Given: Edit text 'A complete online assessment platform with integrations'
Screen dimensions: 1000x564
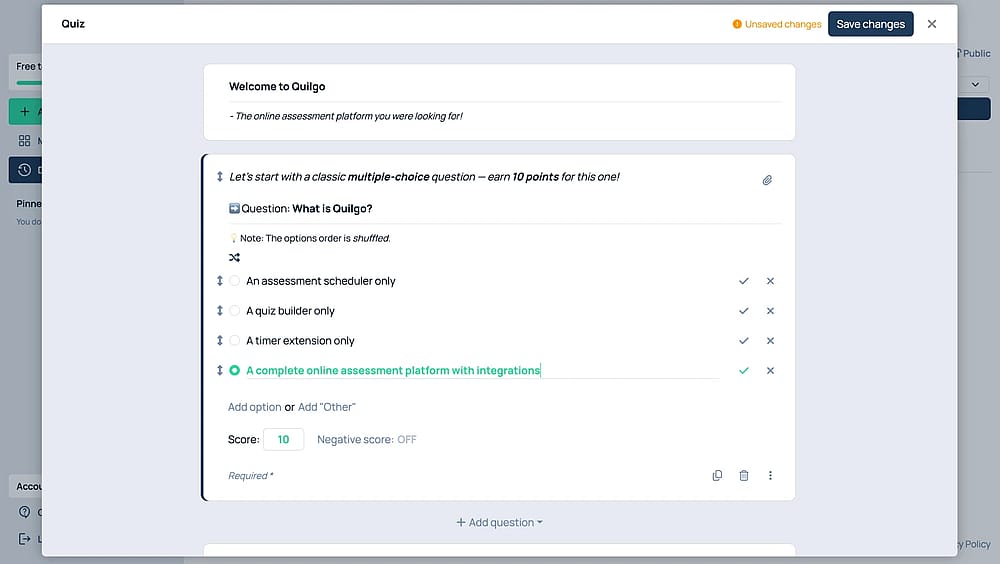Looking at the screenshot, I should pos(393,371).
